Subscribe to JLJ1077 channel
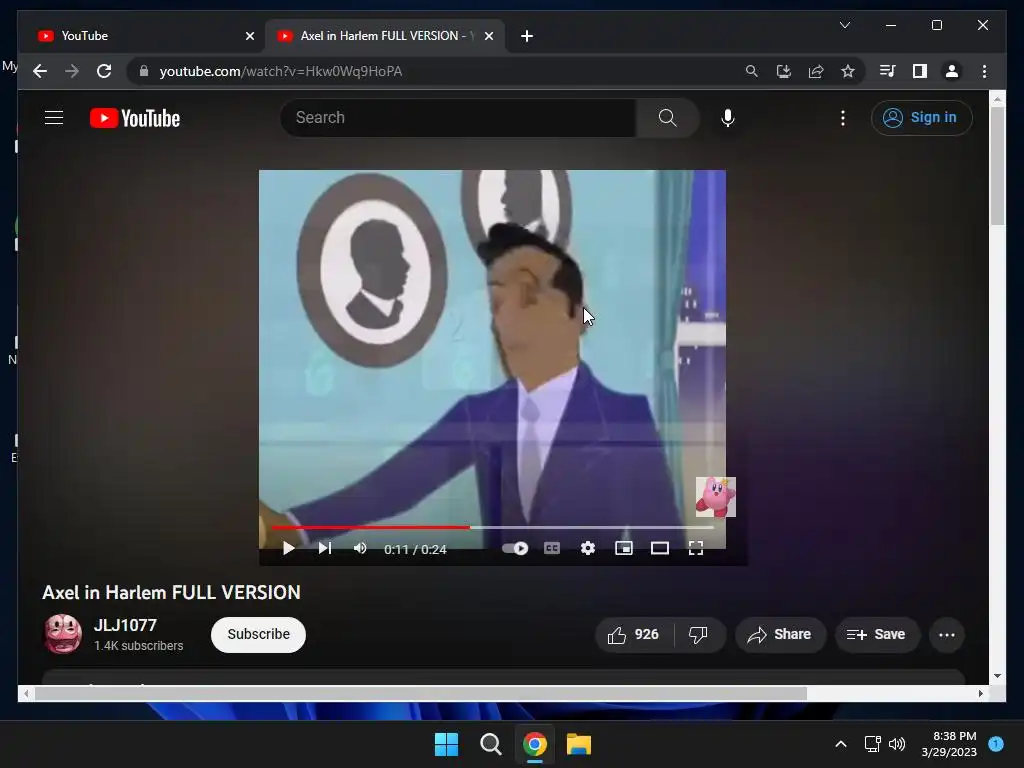Screen dimensions: 1024x768 (259, 634)
